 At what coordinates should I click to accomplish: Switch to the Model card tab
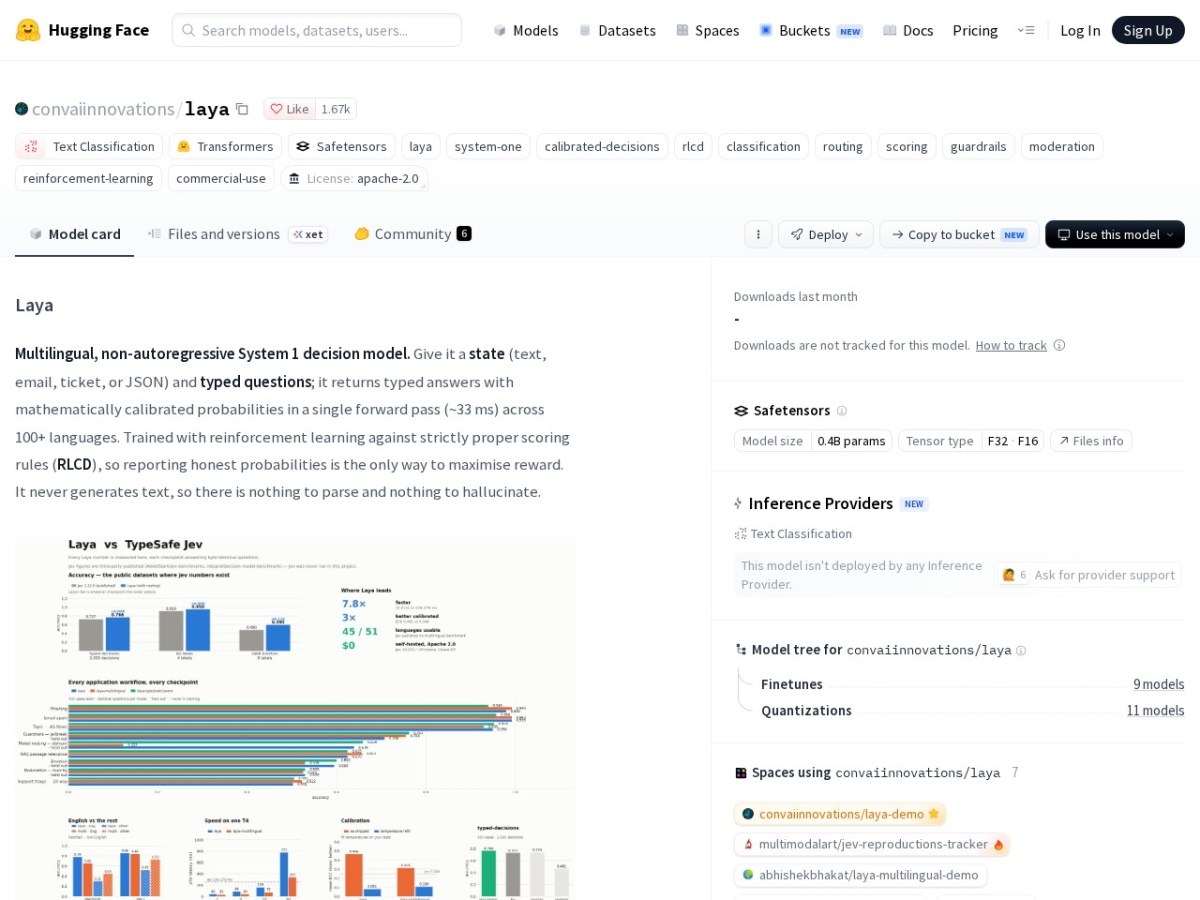pos(75,234)
